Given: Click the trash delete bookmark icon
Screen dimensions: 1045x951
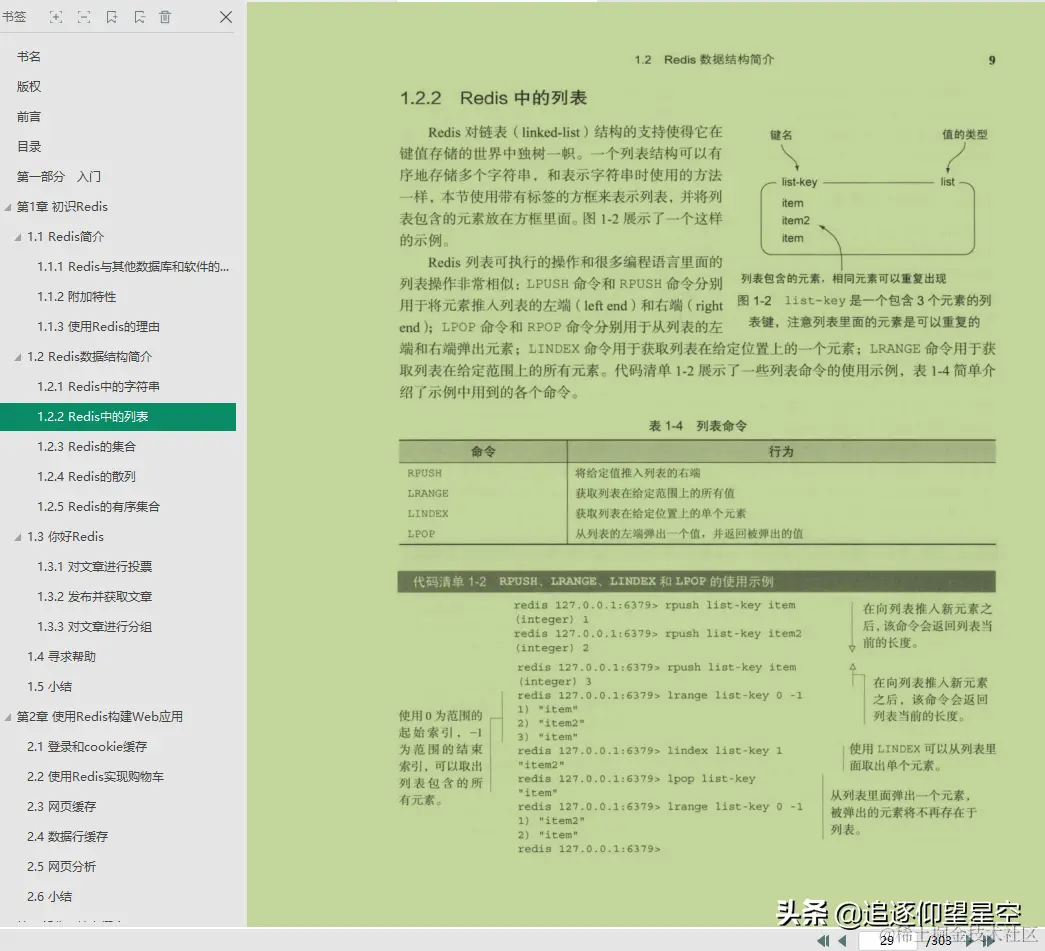Looking at the screenshot, I should click(x=165, y=17).
